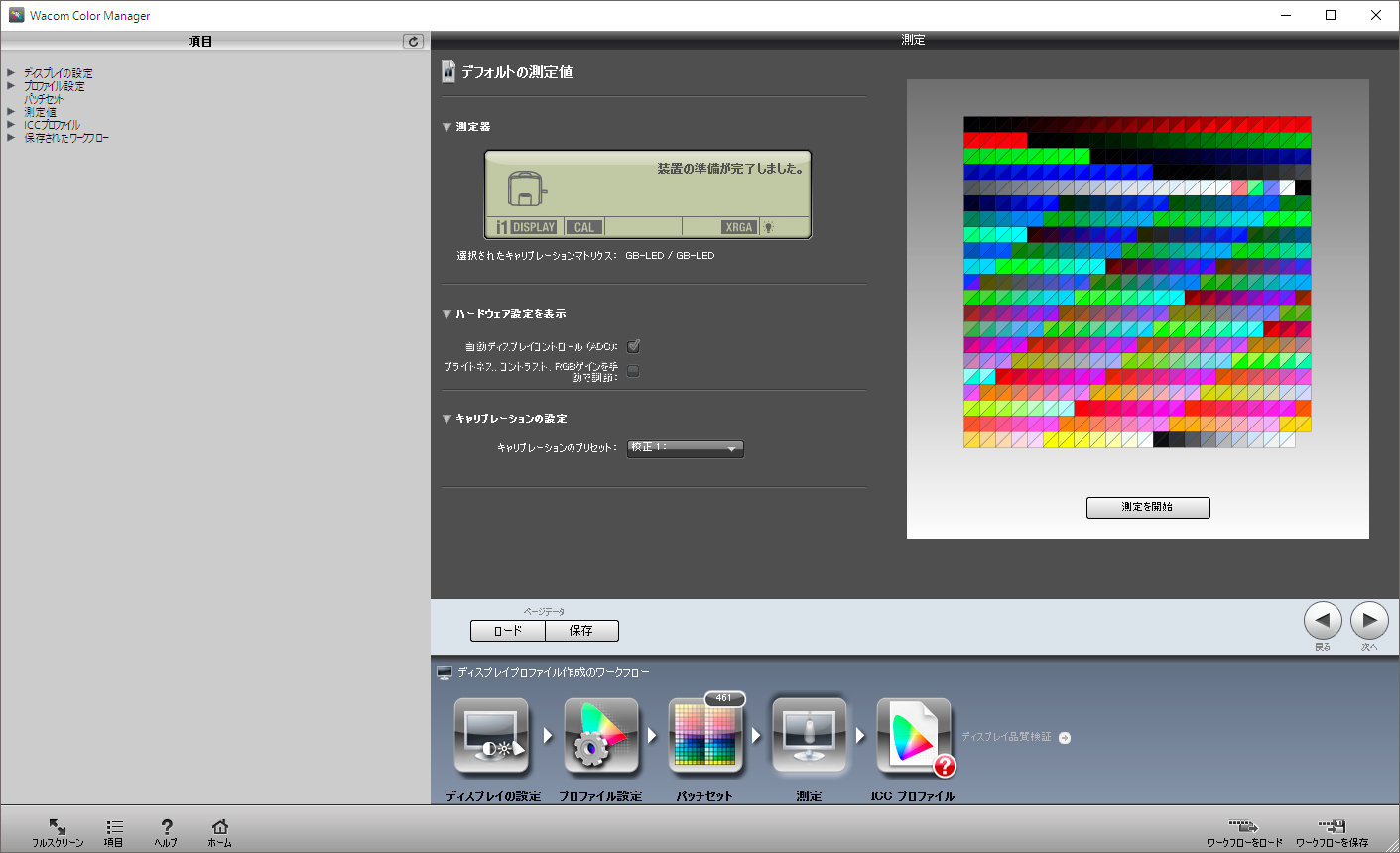Image resolution: width=1400 pixels, height=853 pixels.
Task: Click the refresh icon in 項目 panel header
Action: (x=414, y=42)
